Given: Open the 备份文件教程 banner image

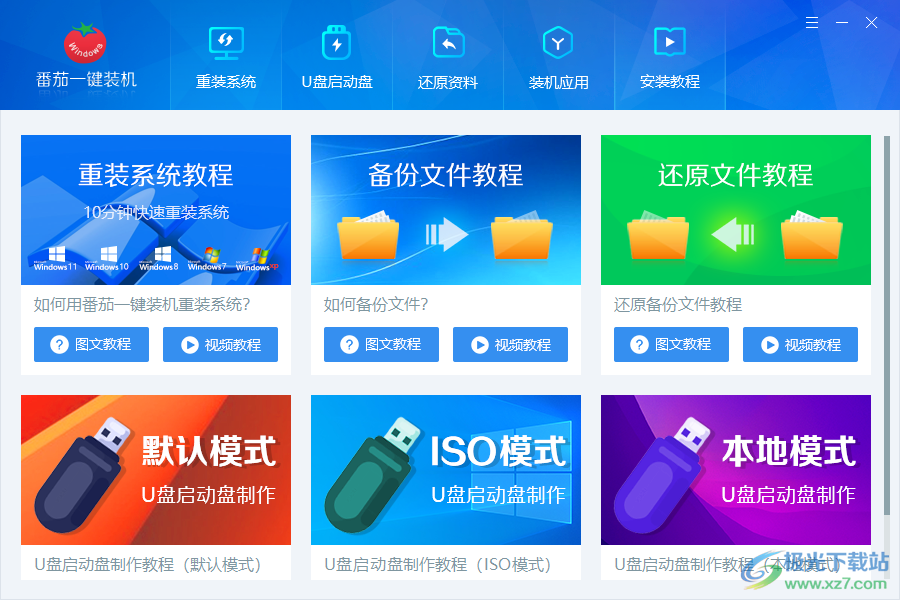Looking at the screenshot, I should tap(446, 210).
